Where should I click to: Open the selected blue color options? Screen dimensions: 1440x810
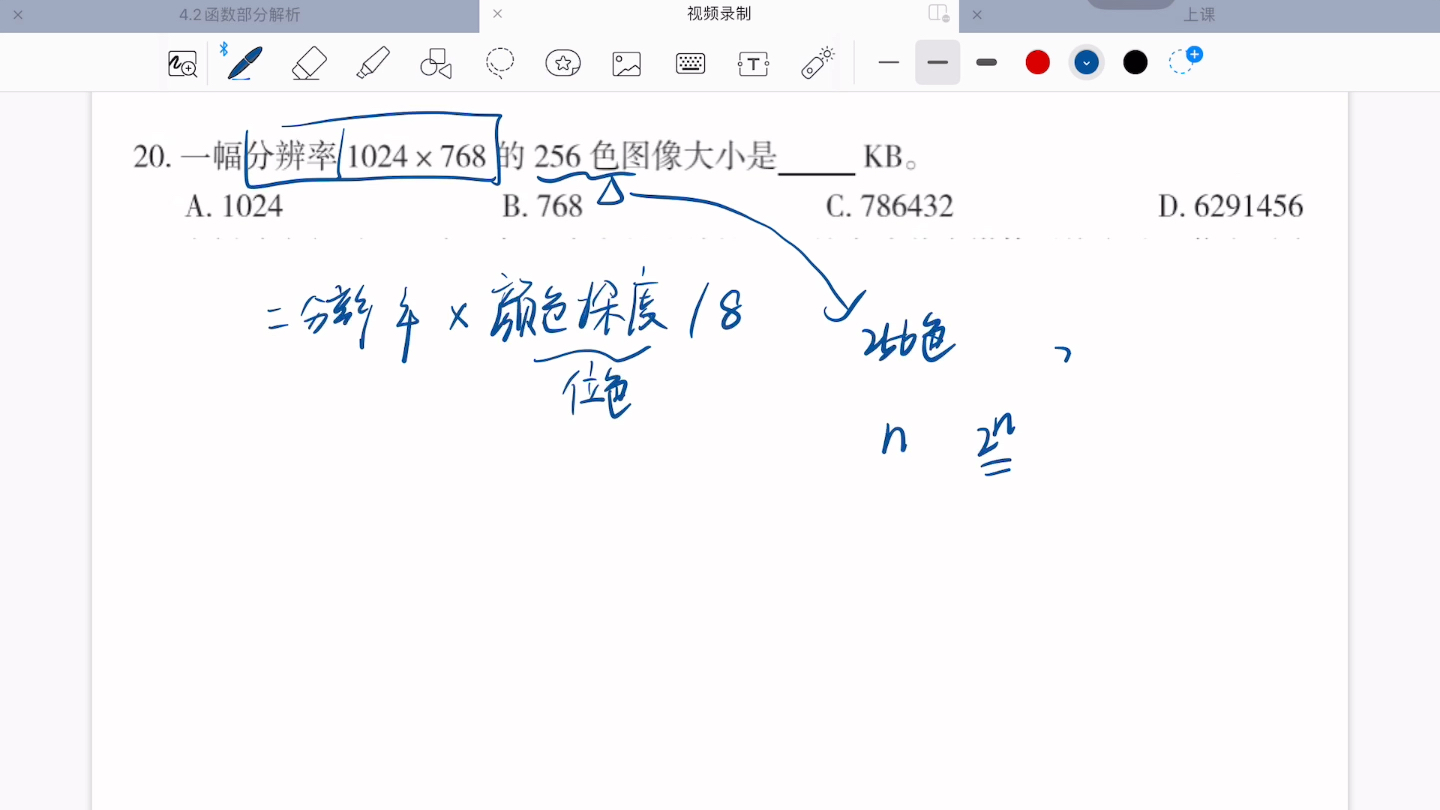pyautogui.click(x=1086, y=62)
